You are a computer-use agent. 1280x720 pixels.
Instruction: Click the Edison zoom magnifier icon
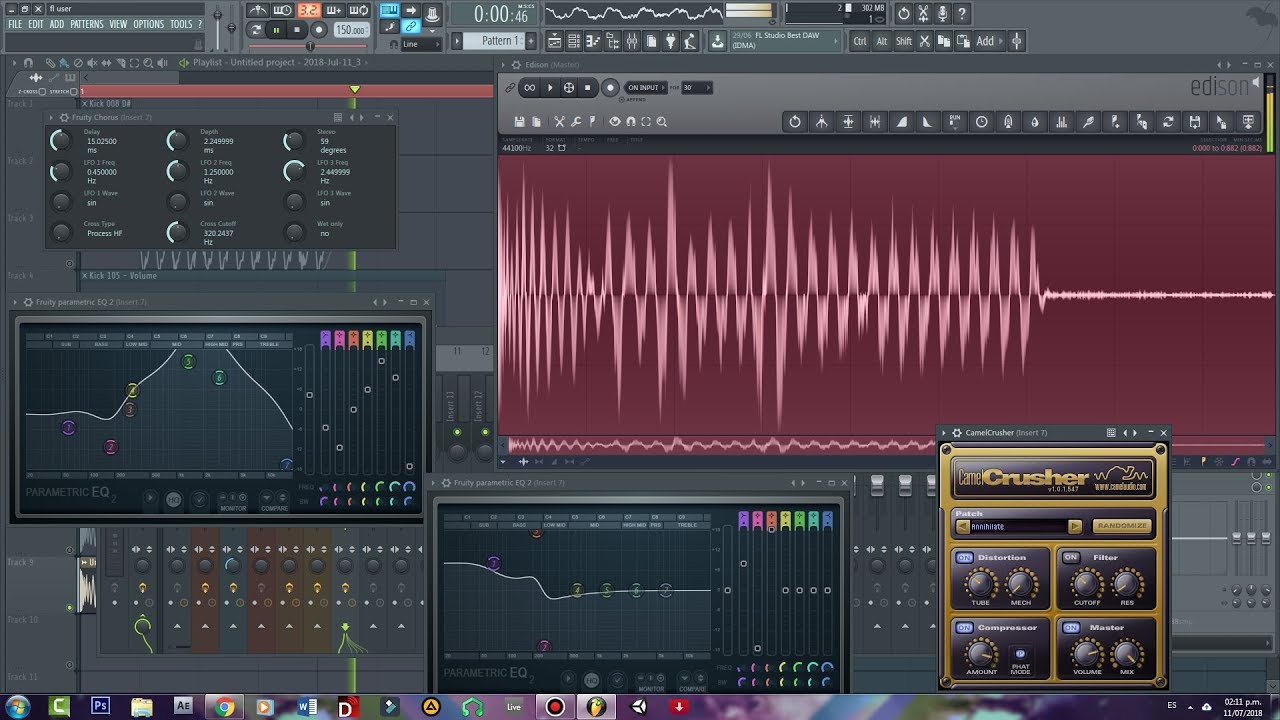[x=662, y=122]
